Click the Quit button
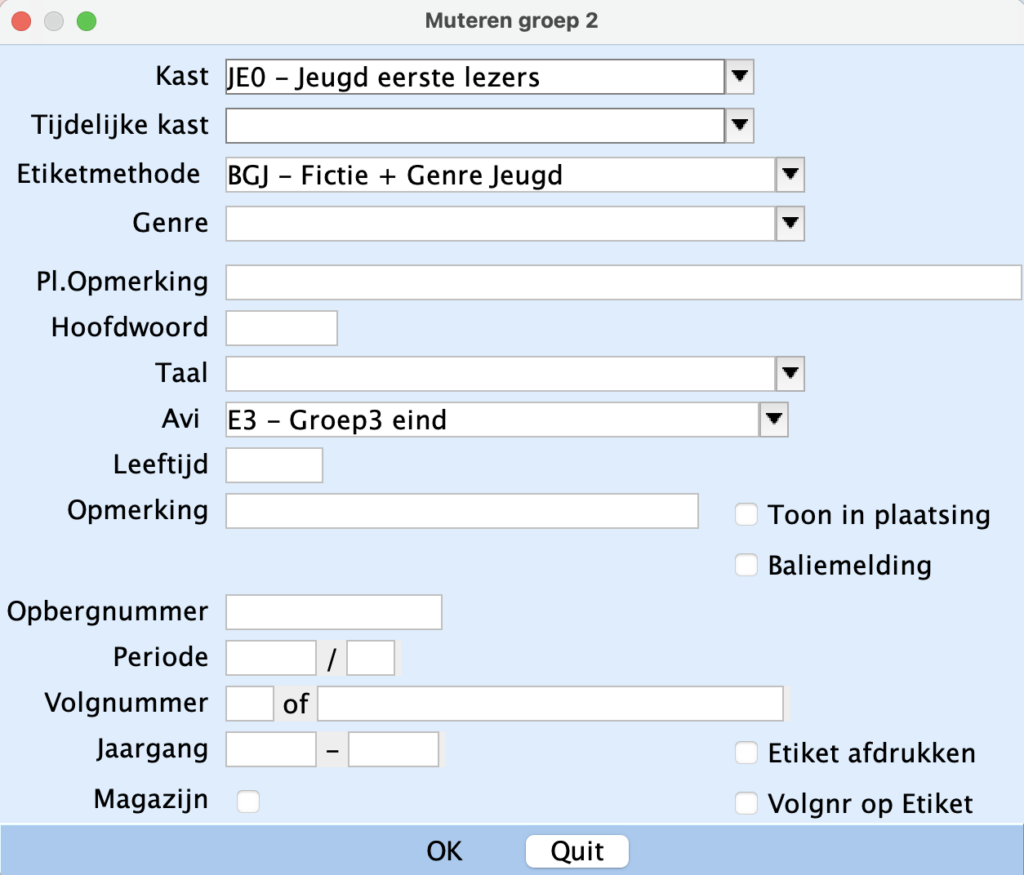The width and height of the screenshot is (1024, 875). pyautogui.click(x=577, y=851)
